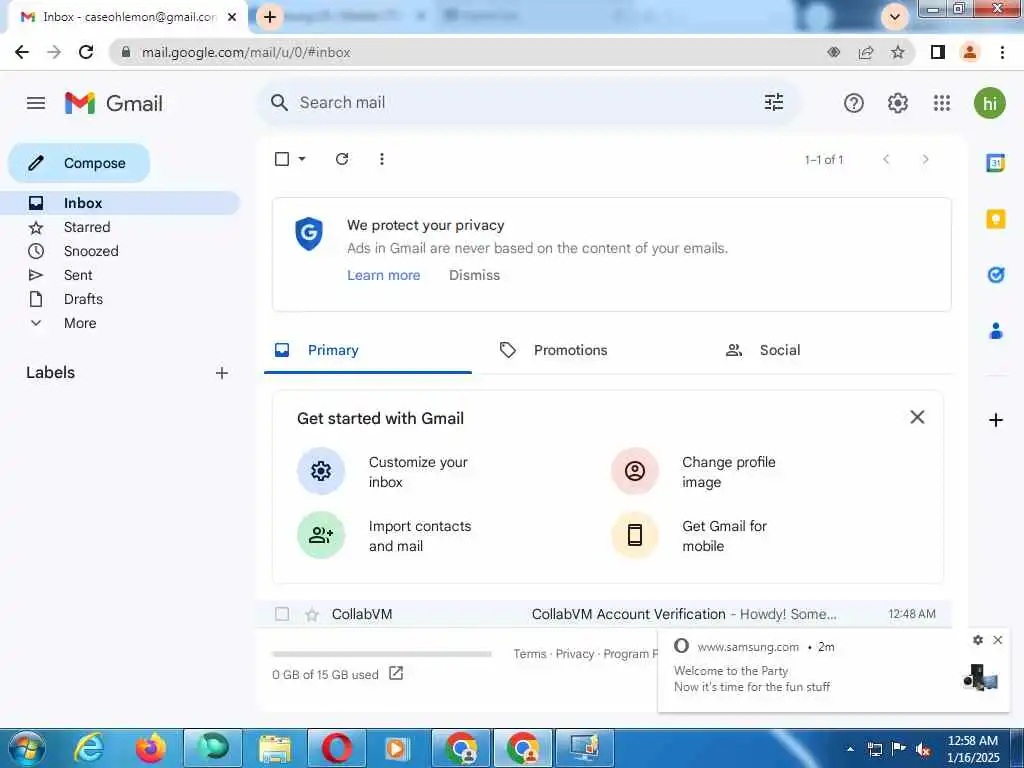
Task: Open the select dropdown arrow next to checkbox
Action: coord(302,159)
